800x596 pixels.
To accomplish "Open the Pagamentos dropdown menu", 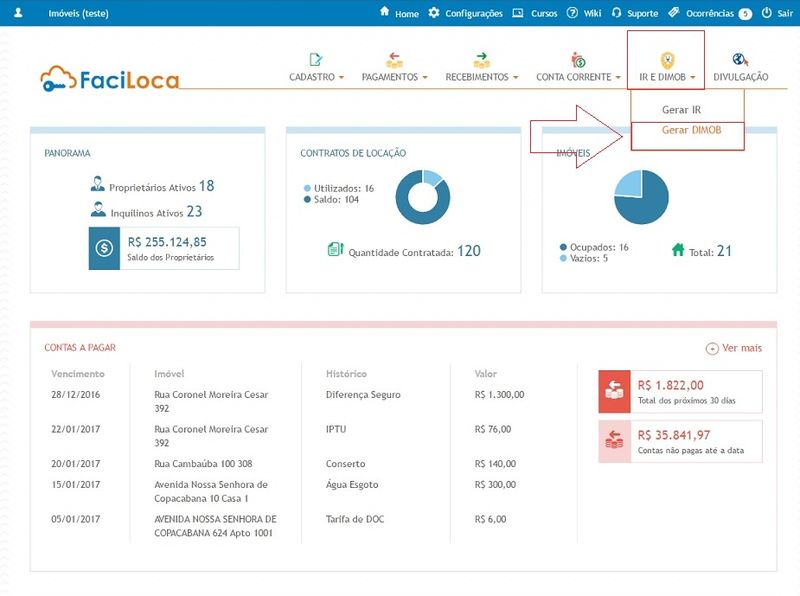I will 394,76.
